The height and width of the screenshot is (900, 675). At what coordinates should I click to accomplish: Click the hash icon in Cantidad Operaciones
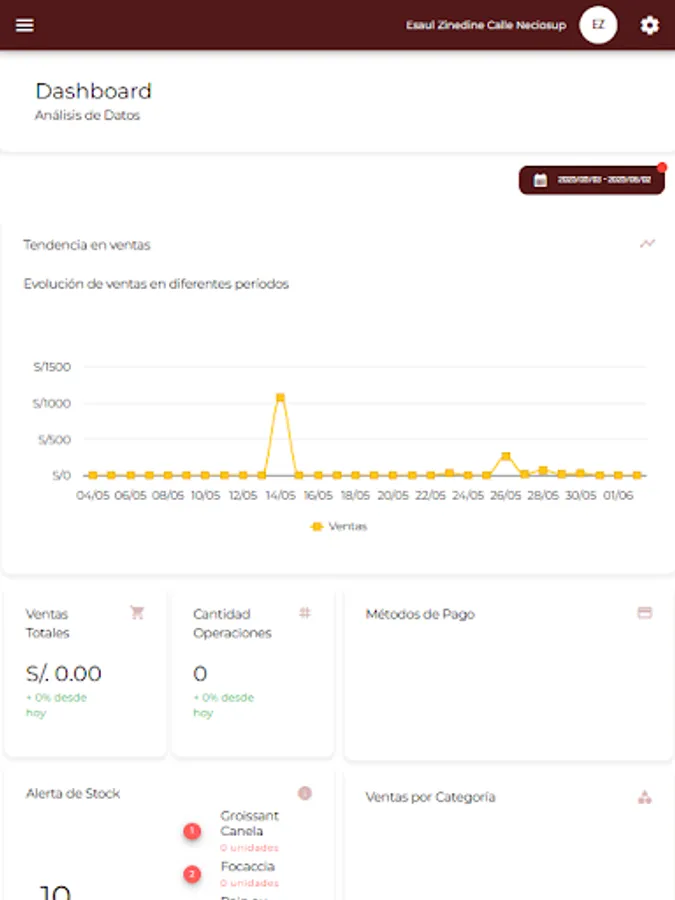click(x=305, y=613)
